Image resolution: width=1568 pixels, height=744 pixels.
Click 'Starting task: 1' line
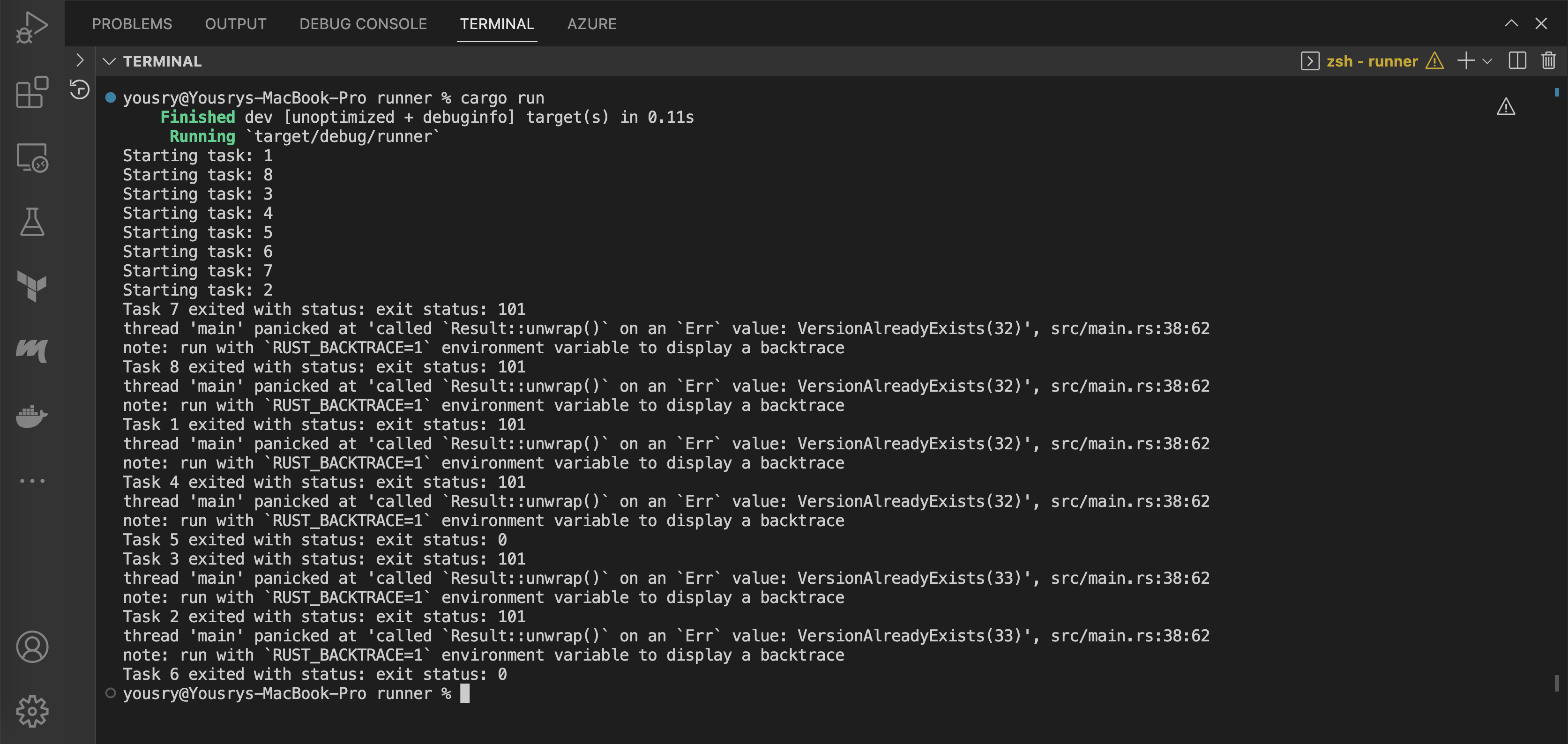(198, 156)
